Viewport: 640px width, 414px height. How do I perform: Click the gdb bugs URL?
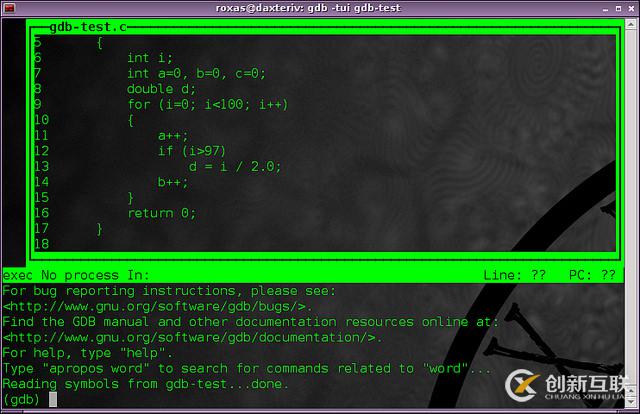[157, 306]
